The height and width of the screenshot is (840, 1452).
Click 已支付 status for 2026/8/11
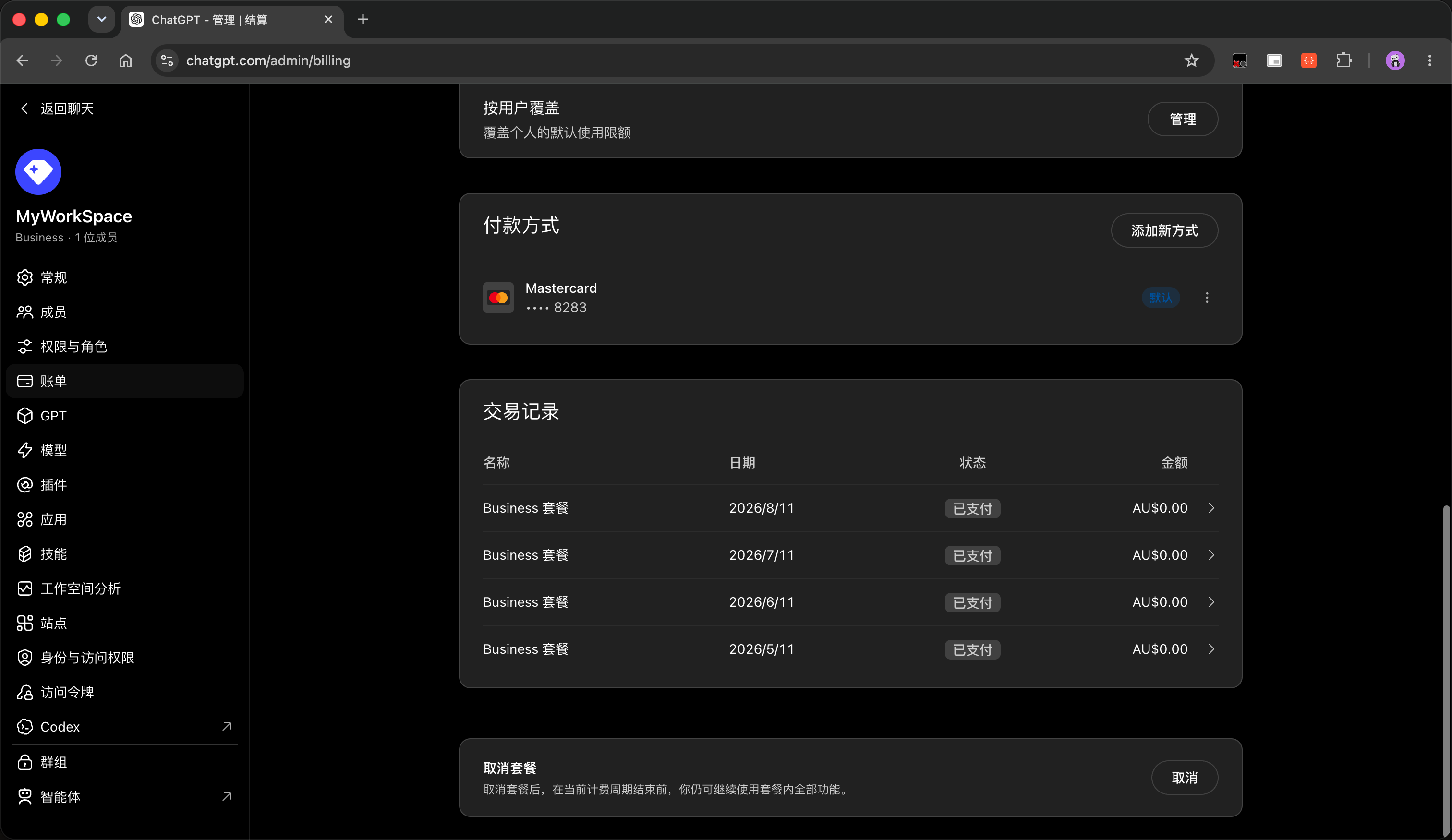point(973,509)
